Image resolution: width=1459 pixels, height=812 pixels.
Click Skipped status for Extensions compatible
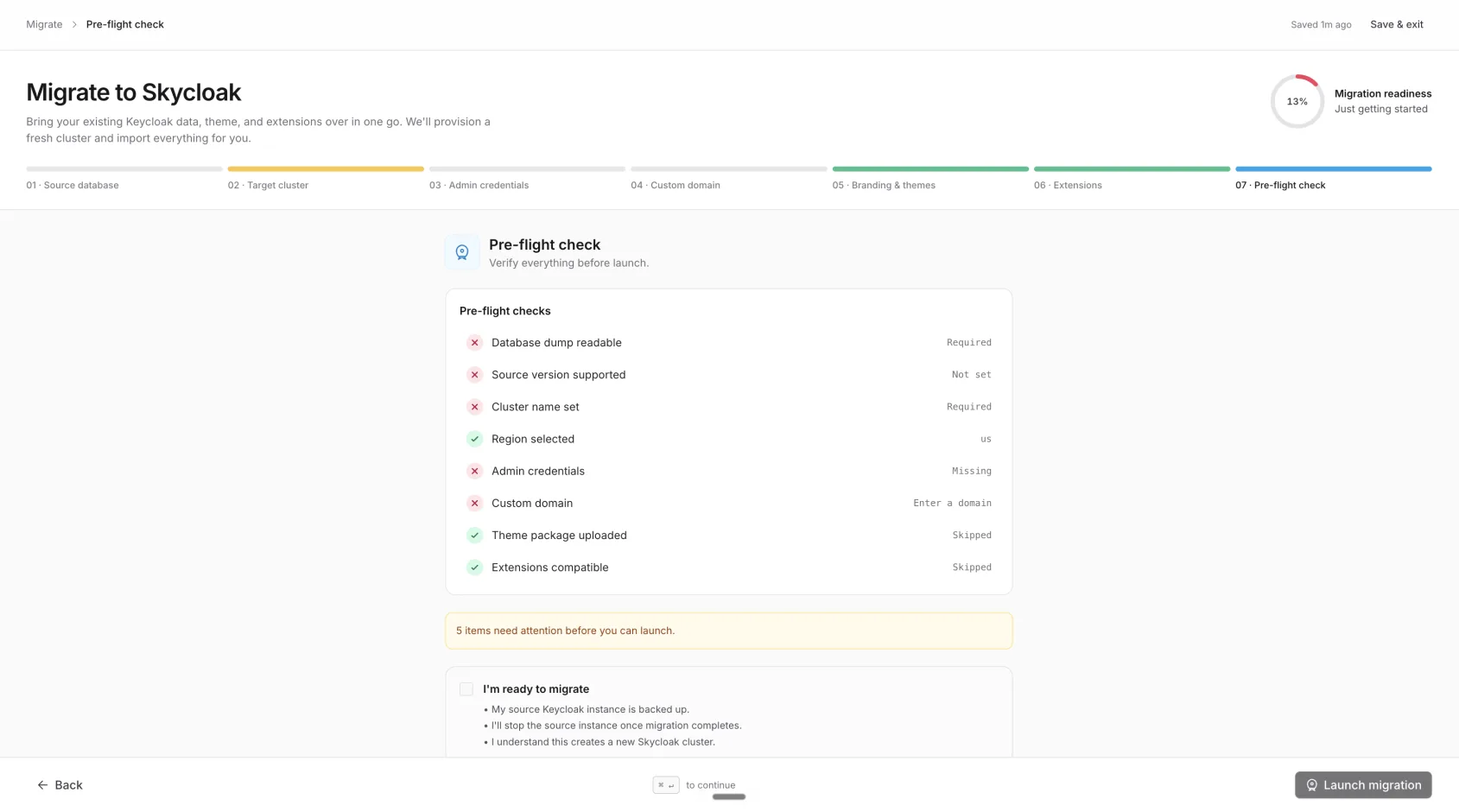pyautogui.click(x=972, y=568)
